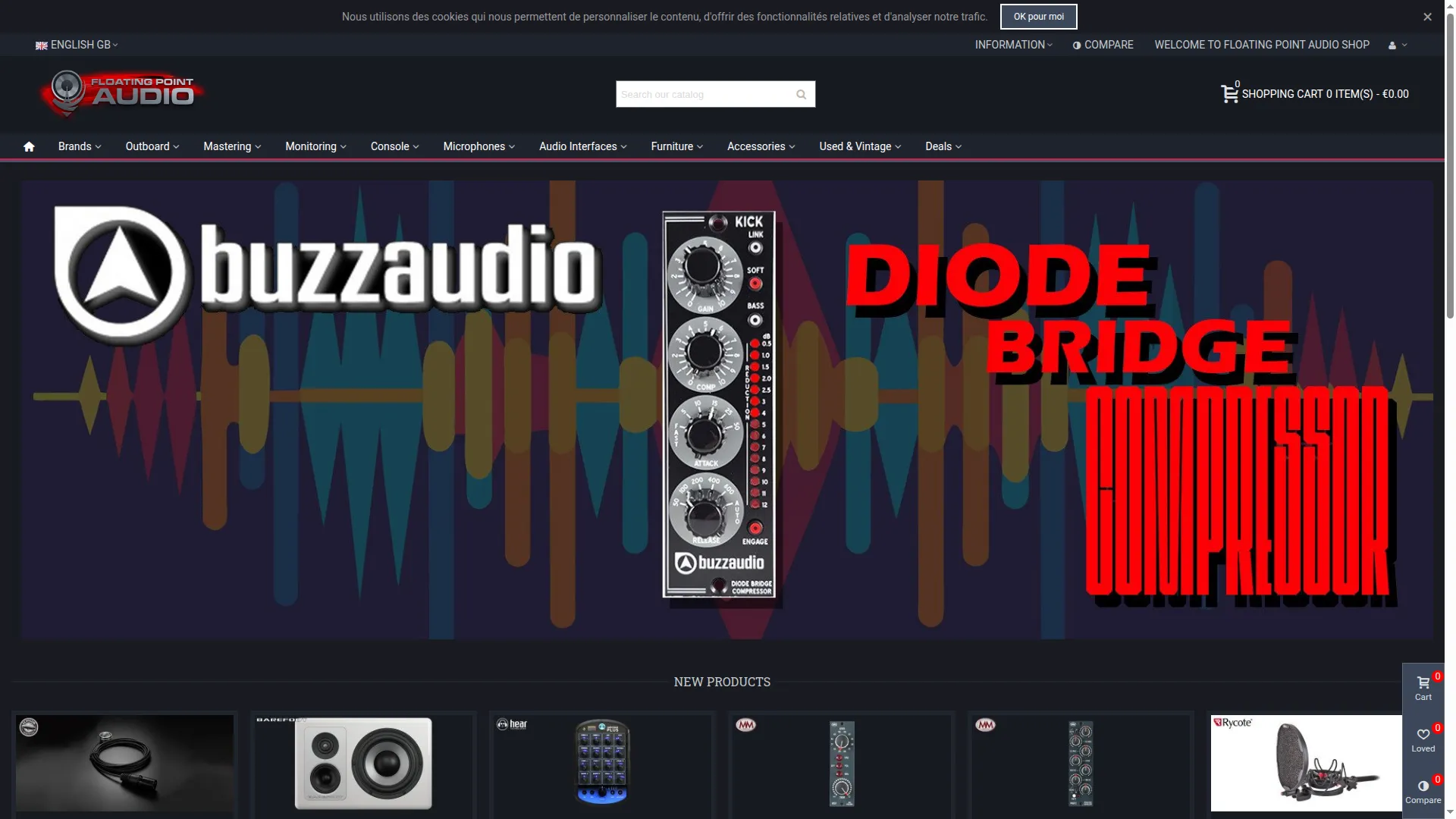Open the floating Cart side widget
The height and width of the screenshot is (819, 1456).
[1423, 689]
